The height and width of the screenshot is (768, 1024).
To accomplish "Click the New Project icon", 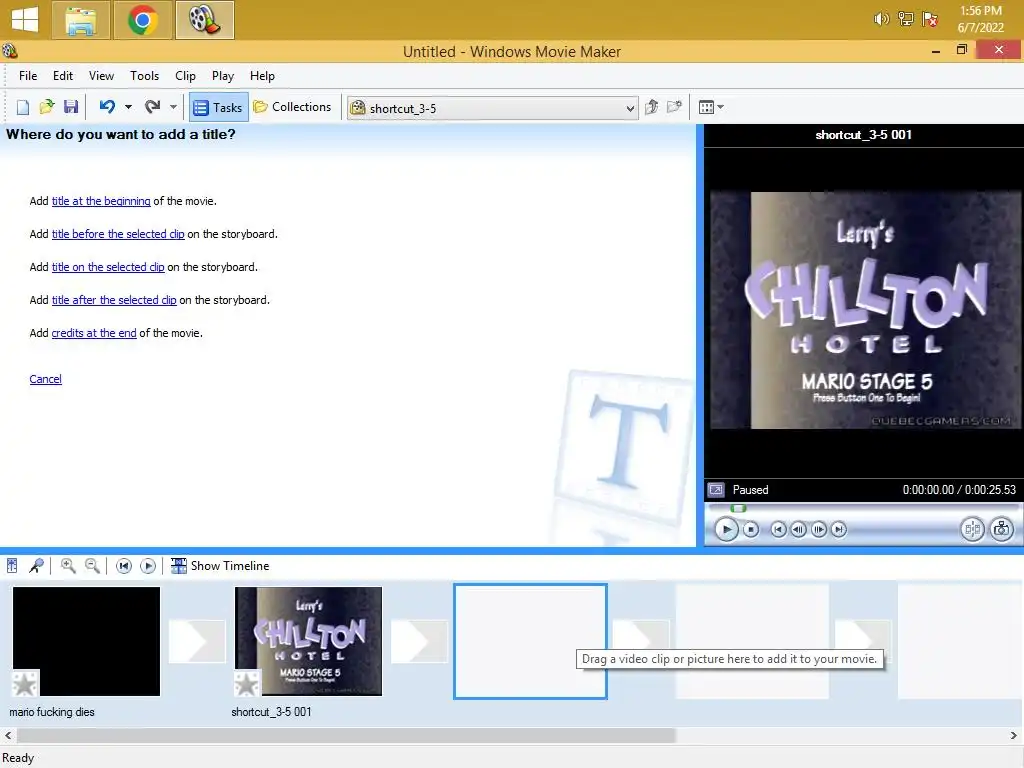I will (23, 107).
